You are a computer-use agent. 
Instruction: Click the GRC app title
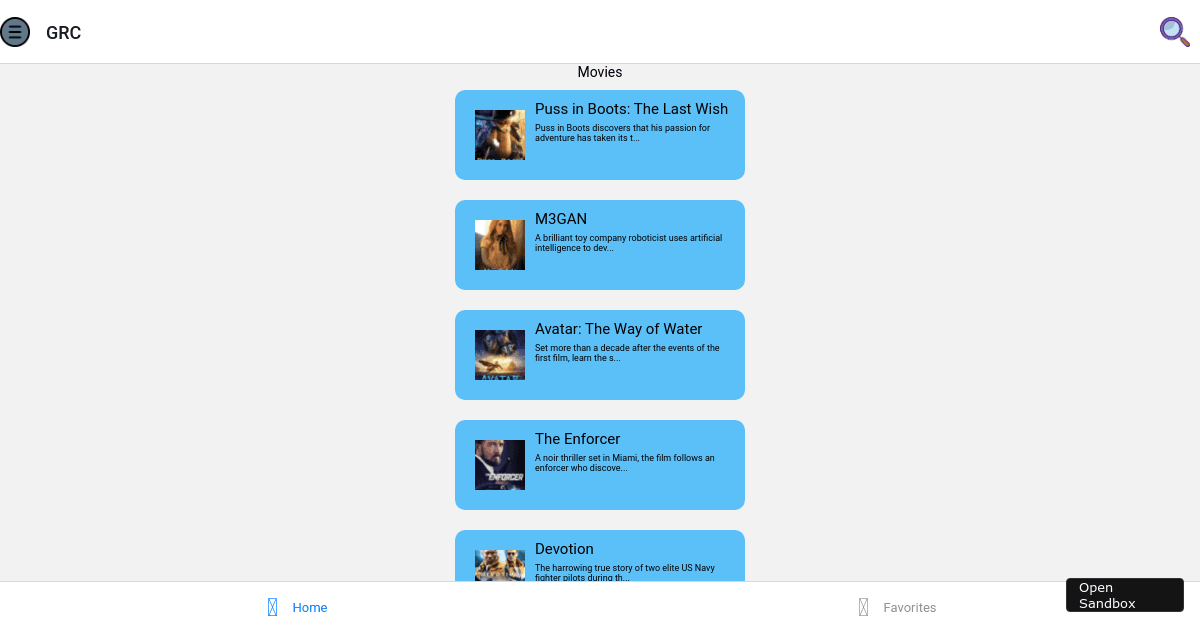(63, 33)
